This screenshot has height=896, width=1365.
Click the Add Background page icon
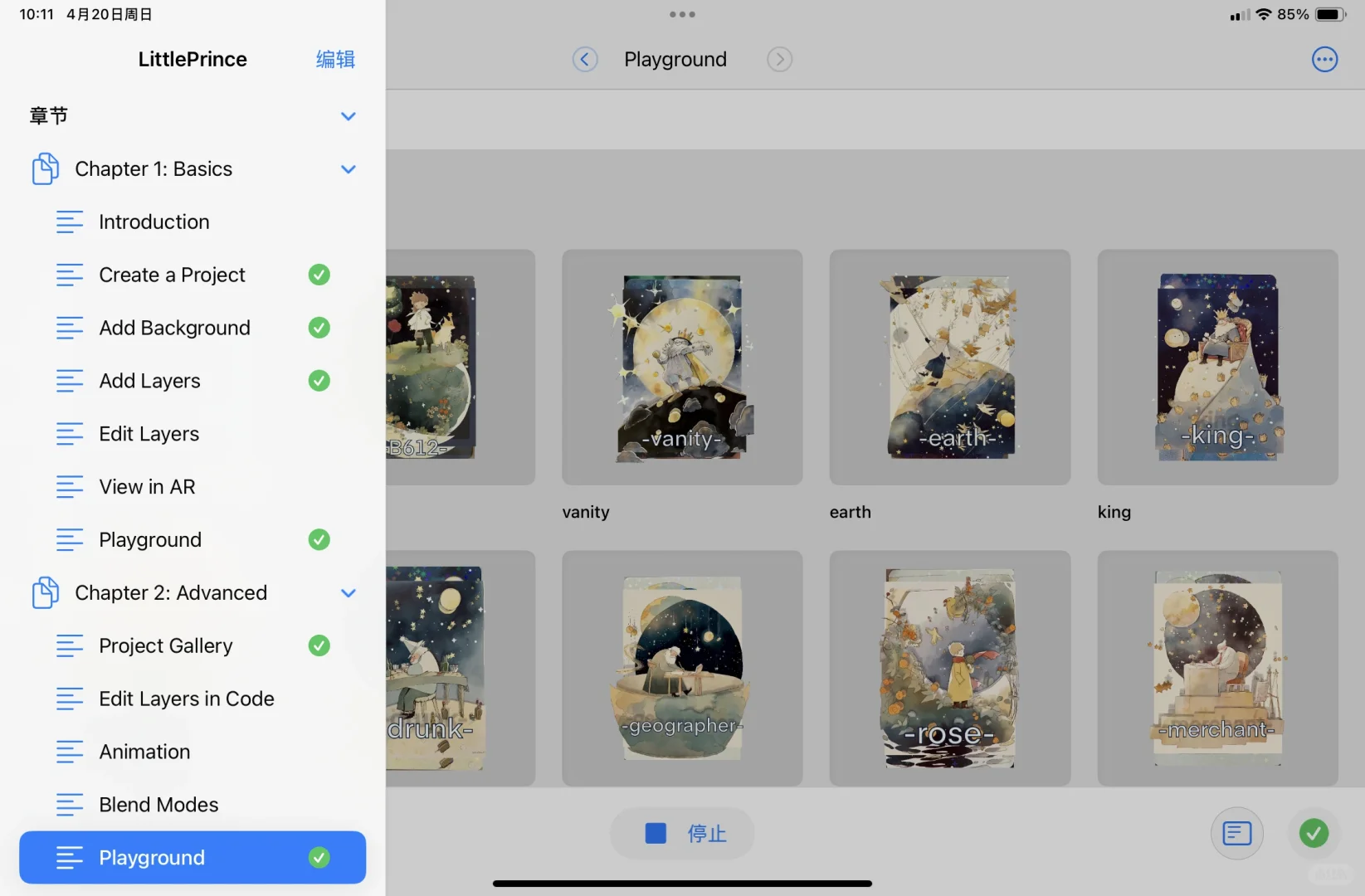(x=70, y=328)
